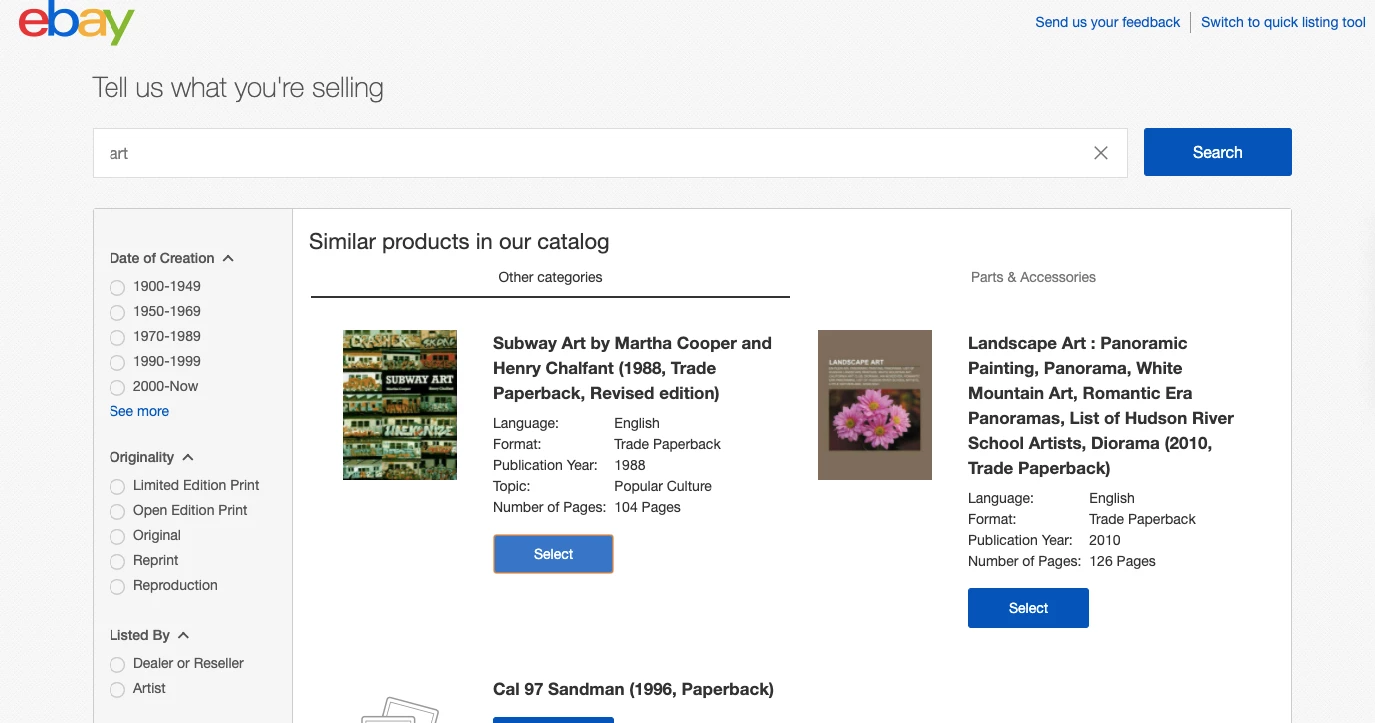Open the Landscape Art cover thumbnail

tap(875, 405)
